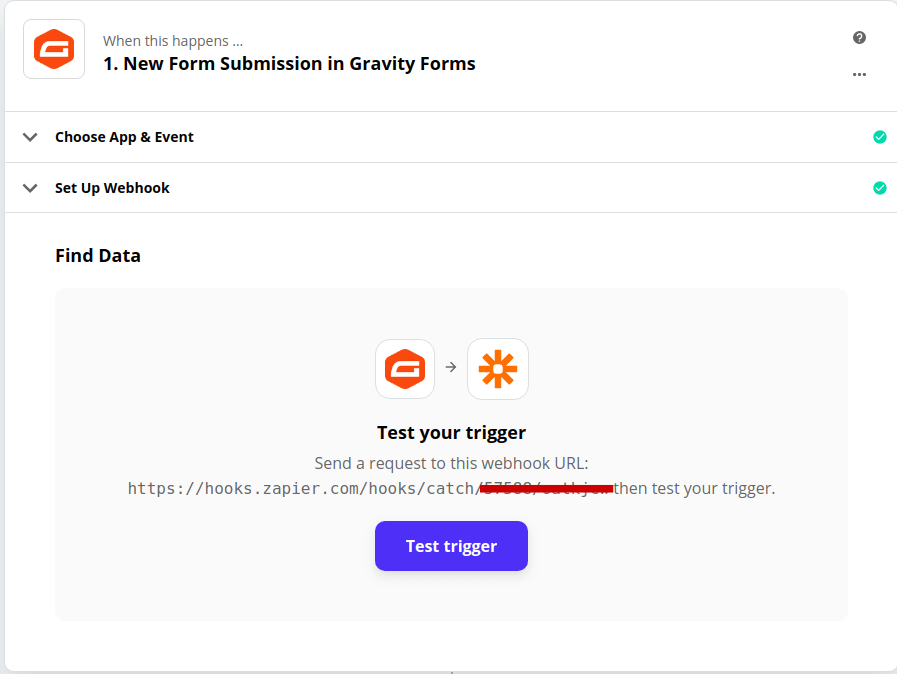Click green checkmark beside Choose App & Event
The image size is (897, 674).
[880, 137]
